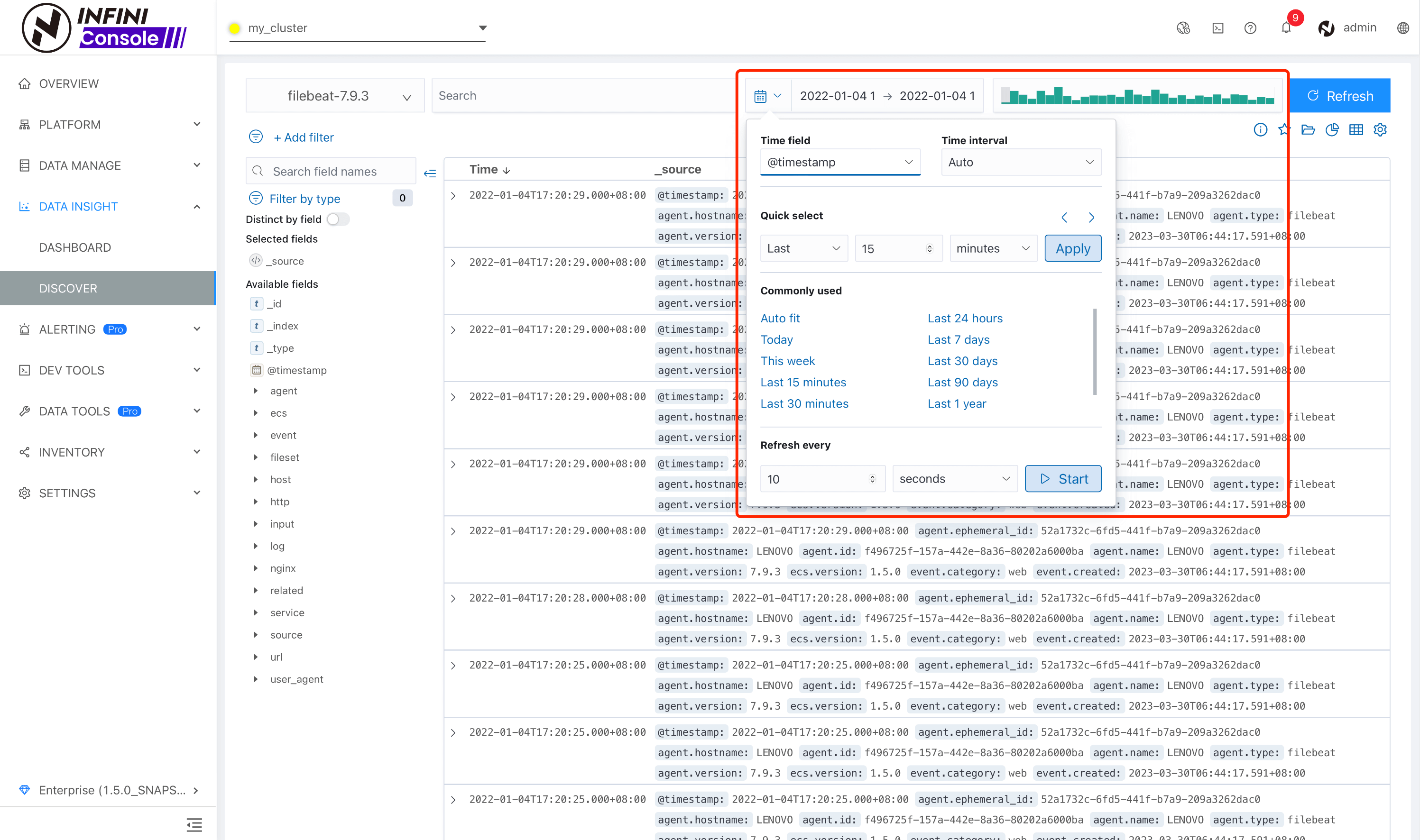Expand the DEV TOOLS menu
This screenshot has width=1420, height=840.
click(108, 370)
